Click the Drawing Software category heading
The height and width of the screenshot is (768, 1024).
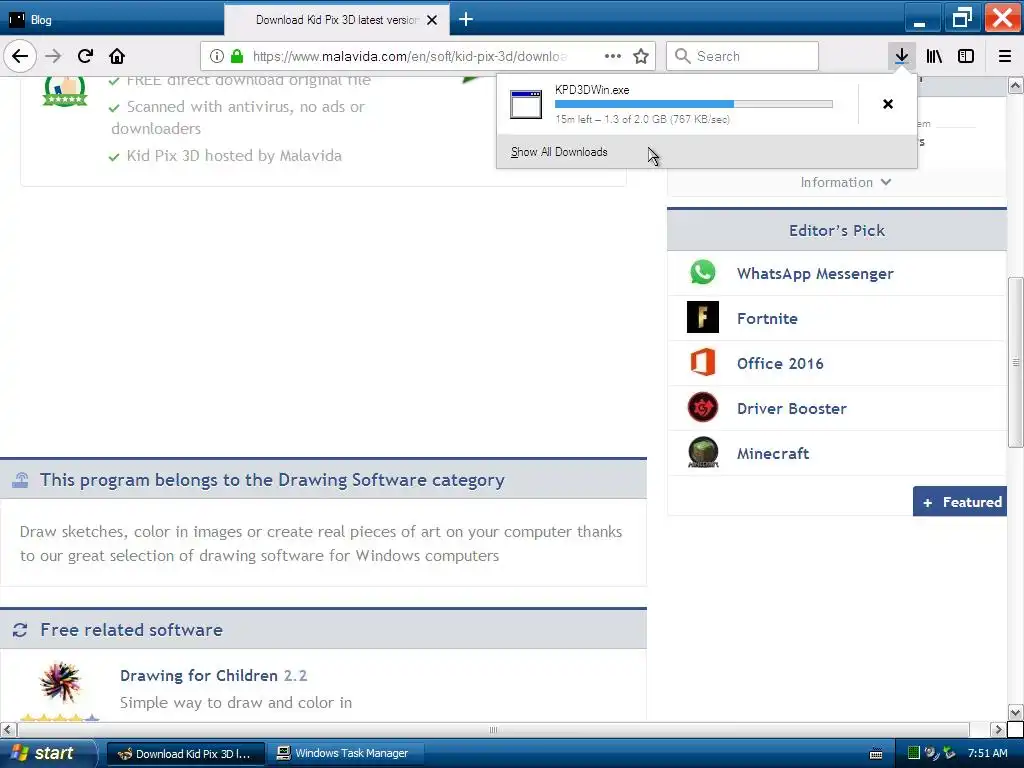pyautogui.click(x=272, y=480)
